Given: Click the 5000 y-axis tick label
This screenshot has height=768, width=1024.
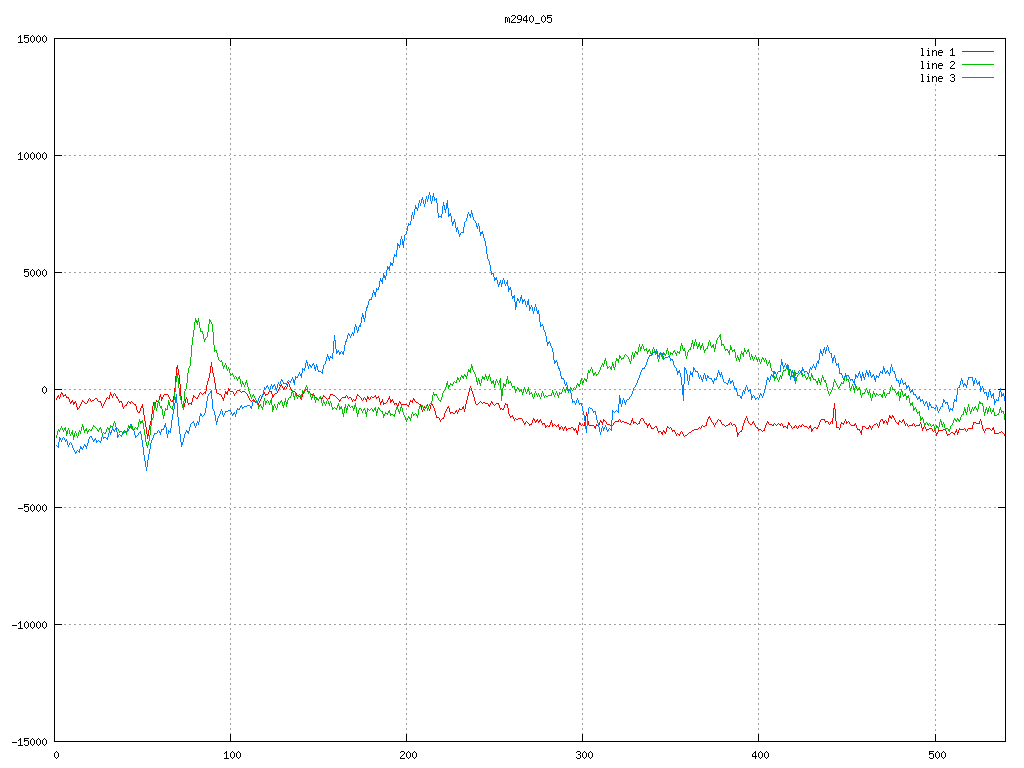Looking at the screenshot, I should pyautogui.click(x=33, y=273).
